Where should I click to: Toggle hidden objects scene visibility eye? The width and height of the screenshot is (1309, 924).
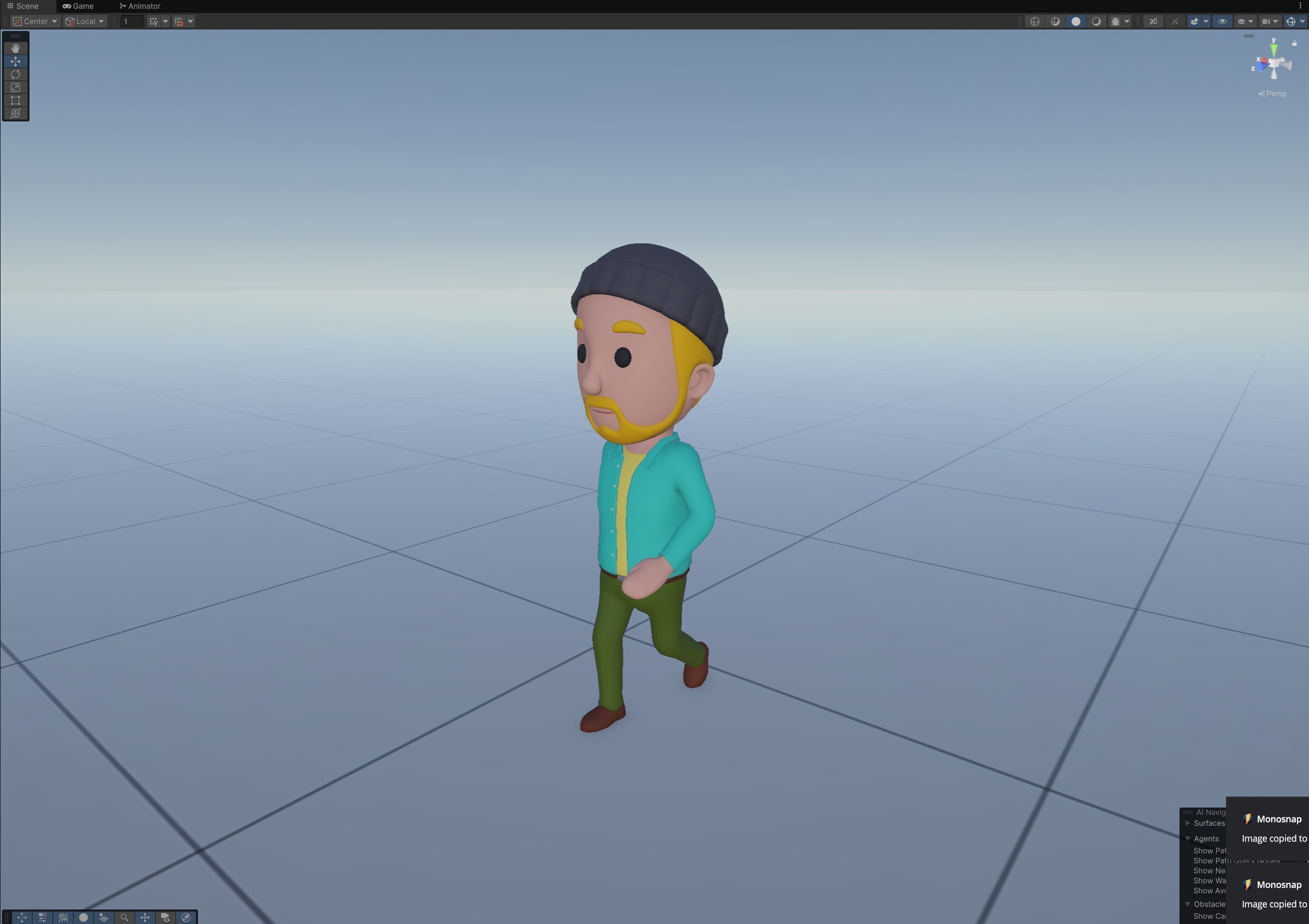(1222, 21)
